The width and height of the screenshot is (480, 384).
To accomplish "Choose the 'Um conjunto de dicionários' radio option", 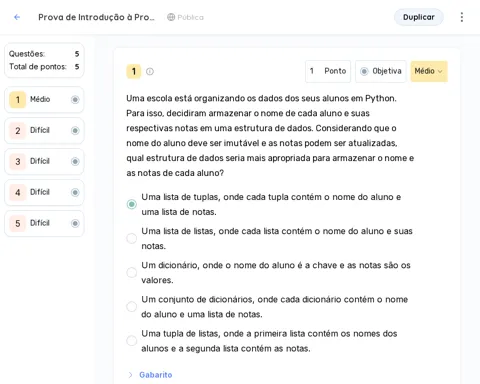I will [132, 307].
